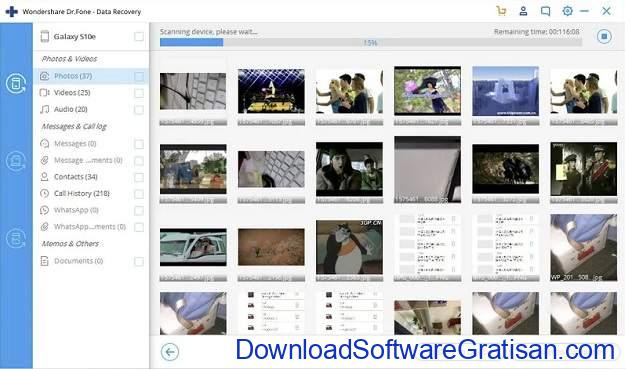
Task: Tick the Audio (20) checkbox
Action: pos(139,110)
